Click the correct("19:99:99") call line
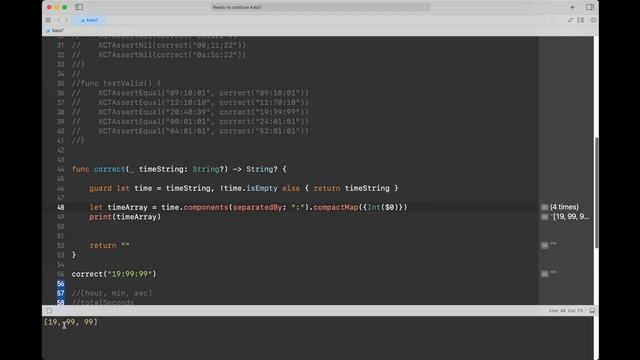Image resolution: width=640 pixels, height=360 pixels. [x=114, y=274]
